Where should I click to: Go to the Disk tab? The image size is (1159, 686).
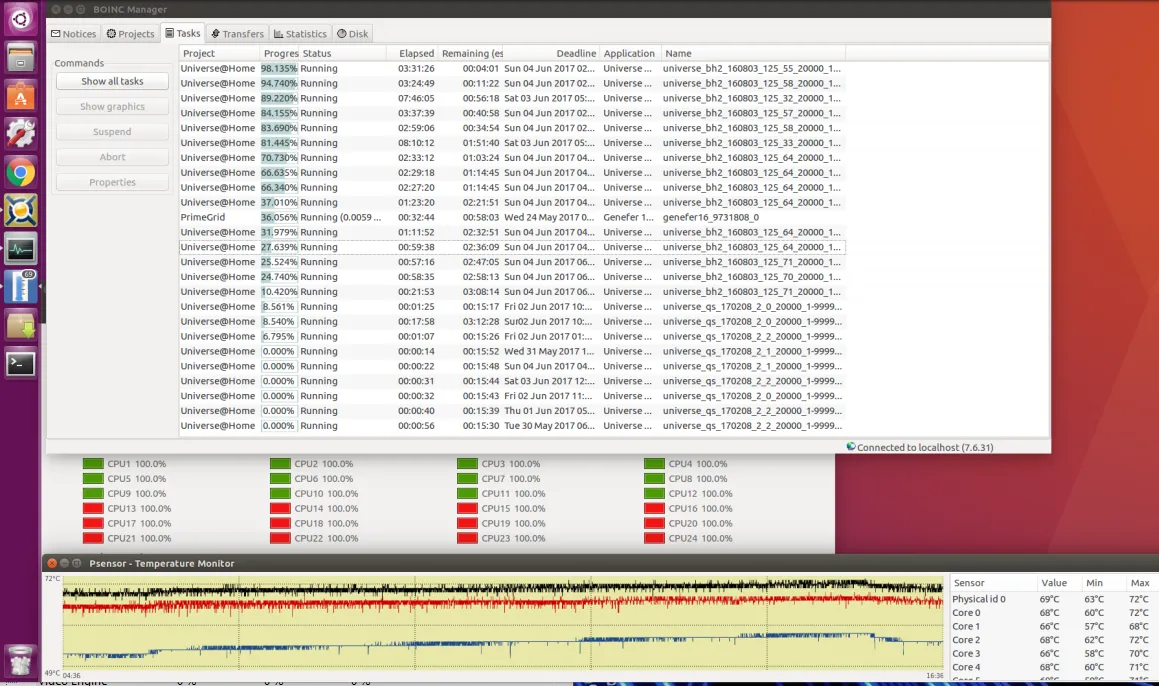[x=353, y=33]
